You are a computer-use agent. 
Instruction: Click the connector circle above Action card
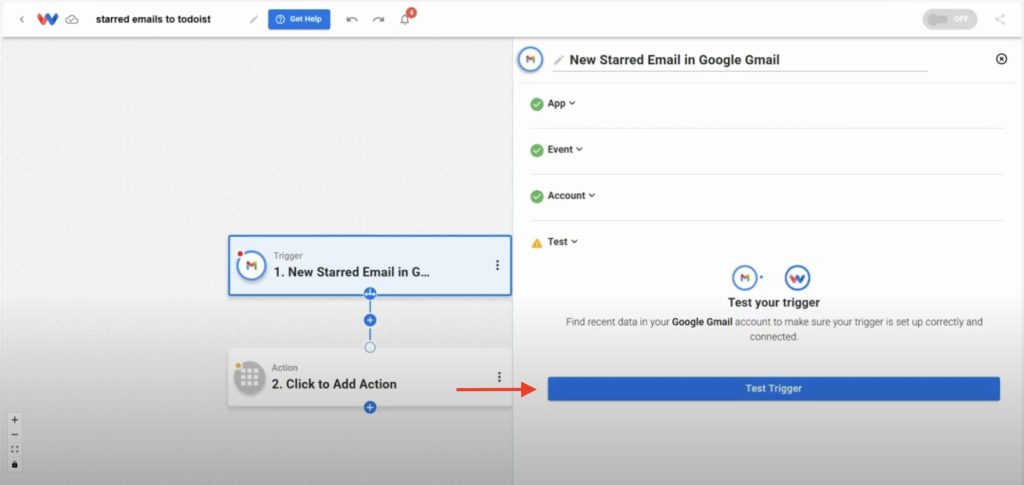[x=370, y=347]
